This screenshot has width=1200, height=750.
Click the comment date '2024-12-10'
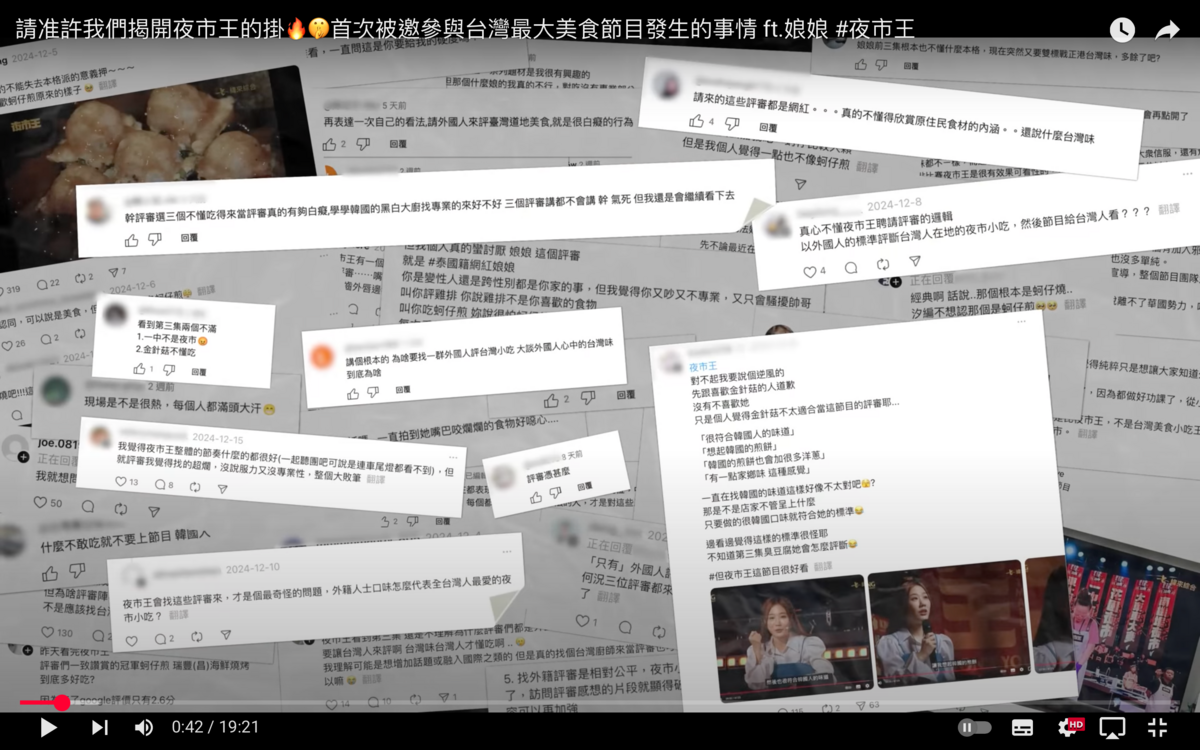(253, 569)
